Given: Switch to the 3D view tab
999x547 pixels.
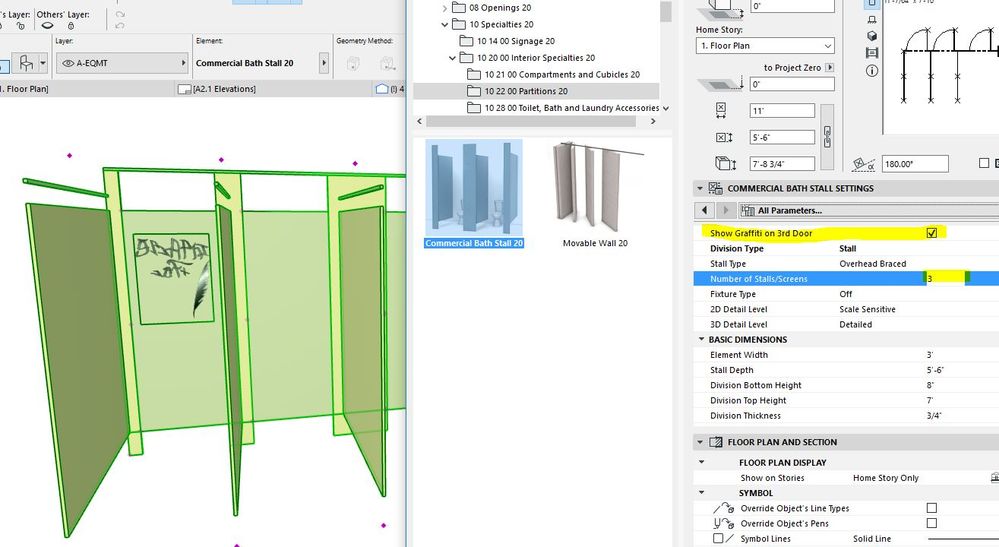Looking at the screenshot, I should [x=389, y=89].
